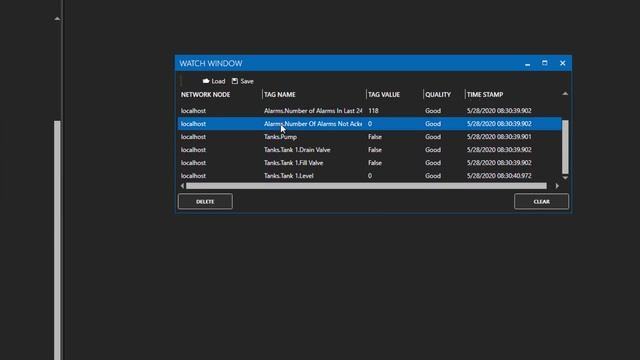Screen dimensions: 640x360
Task: Click the Save disk icon
Action: tap(235, 81)
